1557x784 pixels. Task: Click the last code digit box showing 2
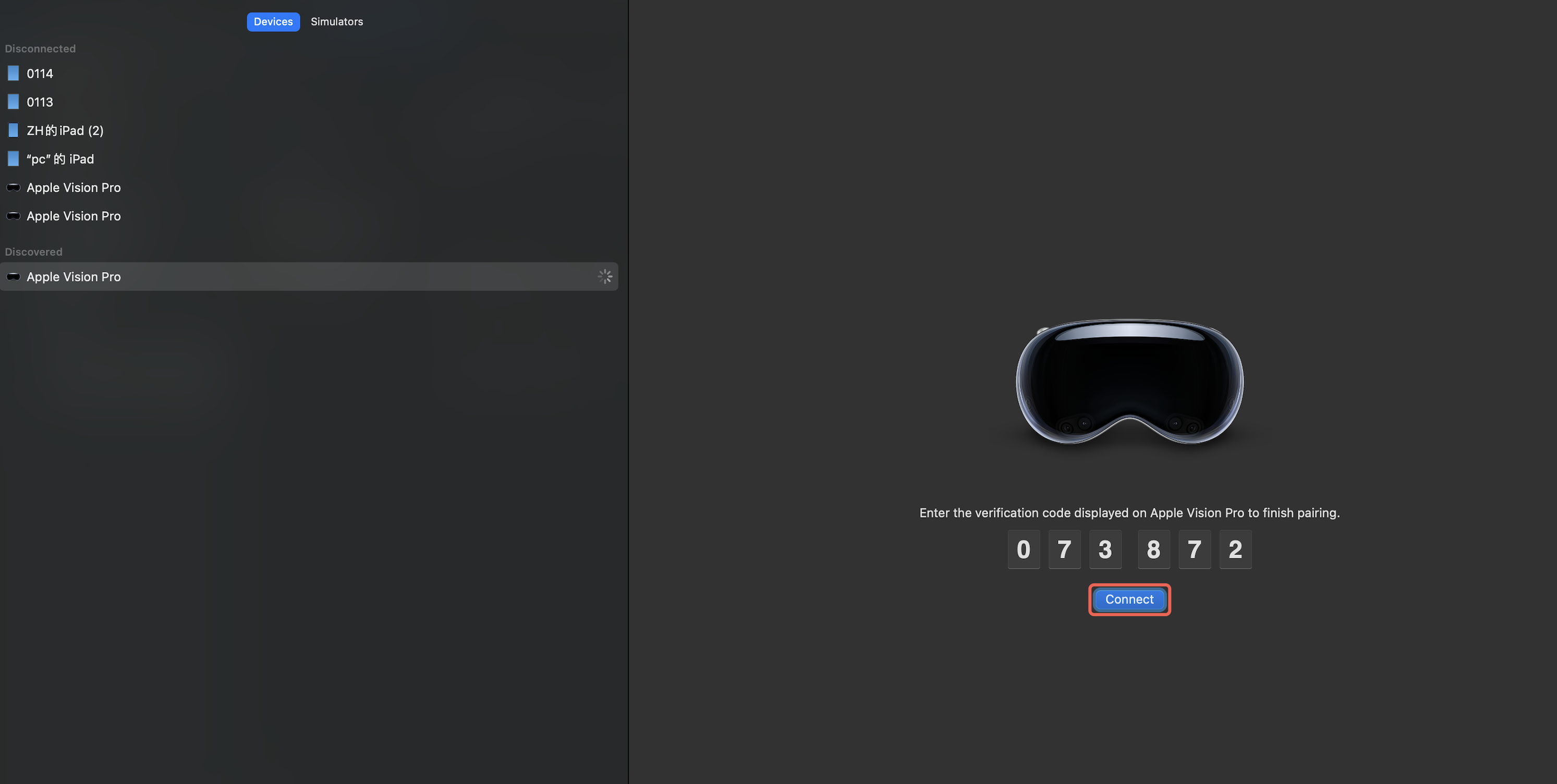point(1235,549)
